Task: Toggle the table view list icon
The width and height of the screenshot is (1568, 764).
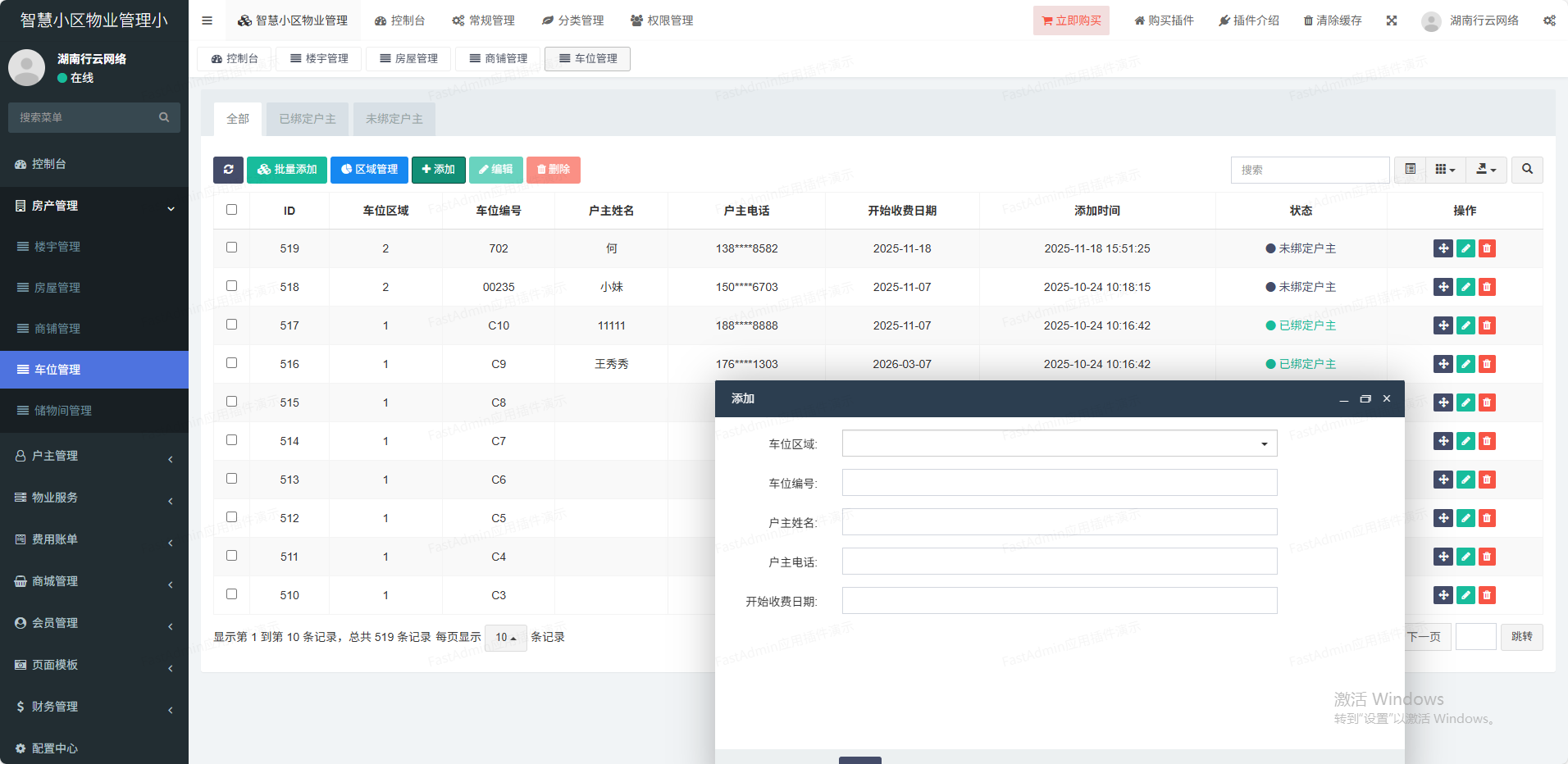Action: point(1410,170)
